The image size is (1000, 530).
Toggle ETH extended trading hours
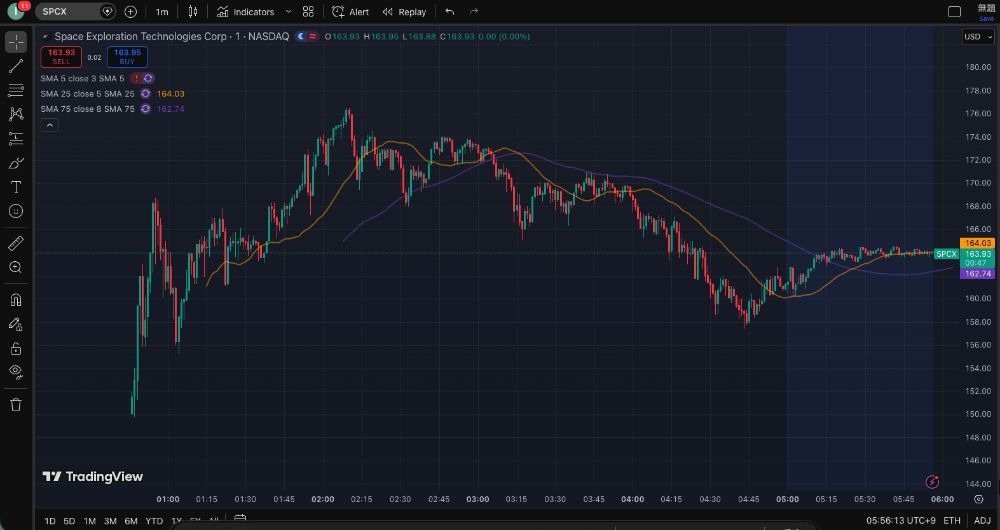coord(952,521)
